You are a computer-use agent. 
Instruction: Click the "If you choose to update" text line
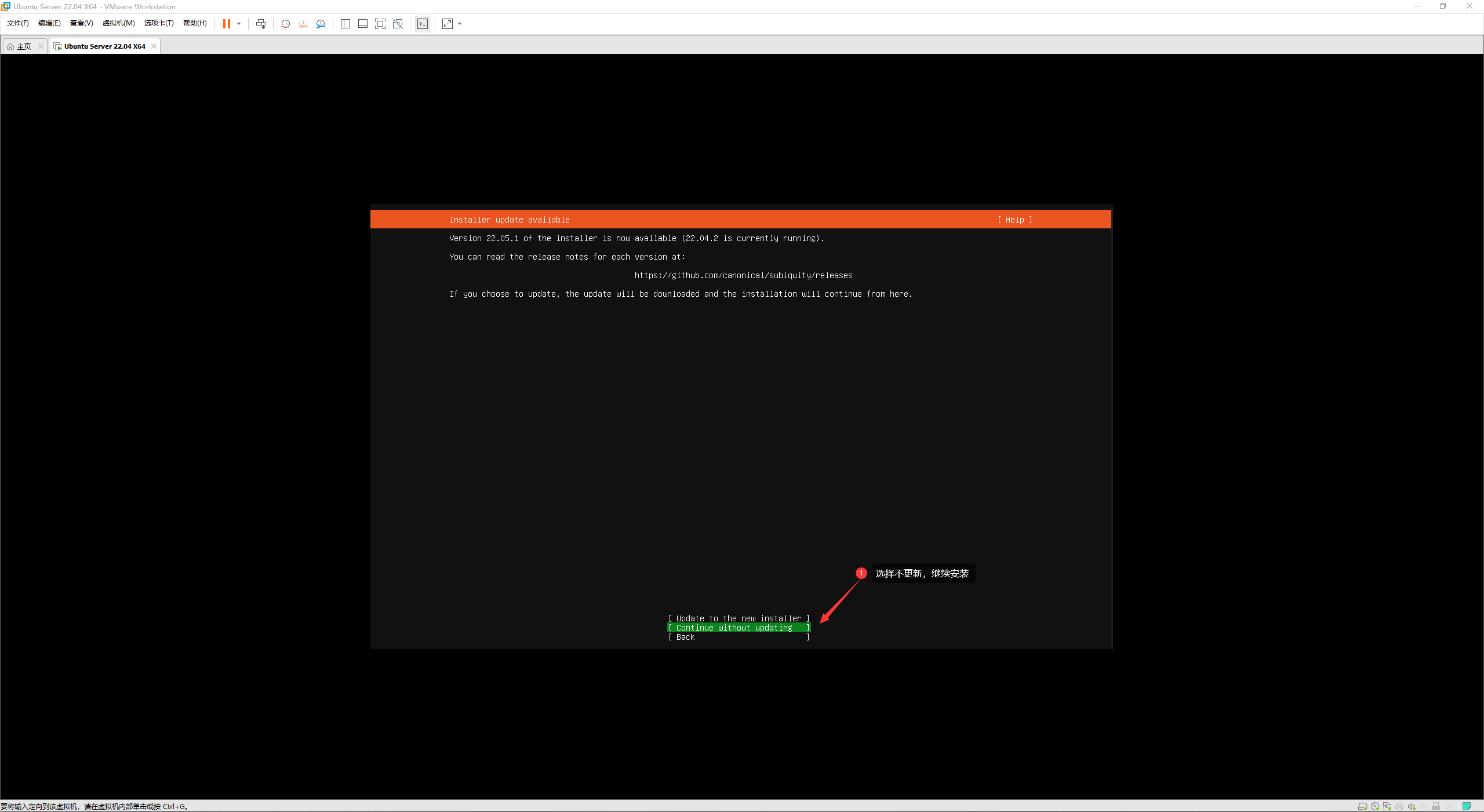click(681, 294)
